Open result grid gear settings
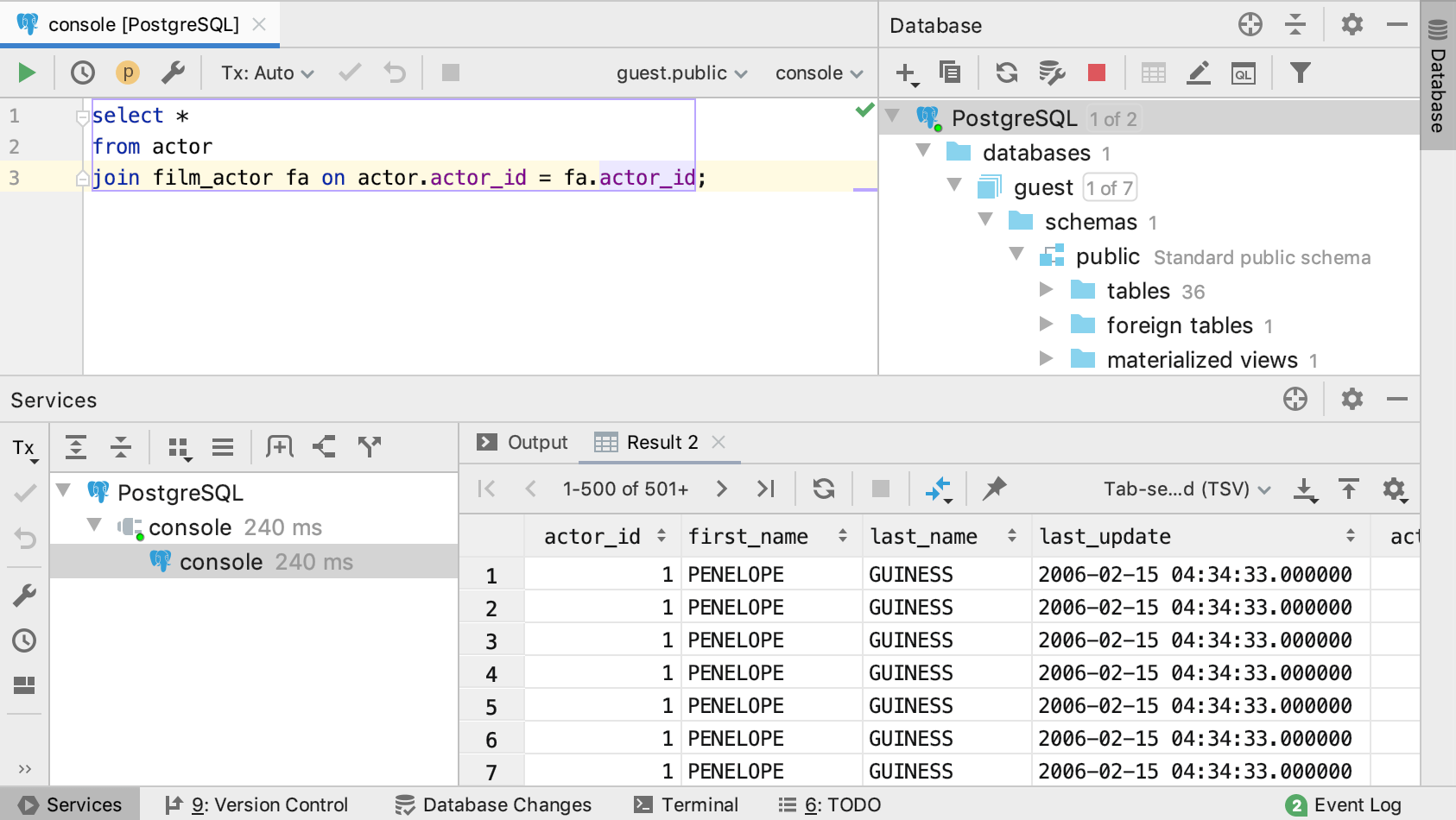 point(1395,489)
